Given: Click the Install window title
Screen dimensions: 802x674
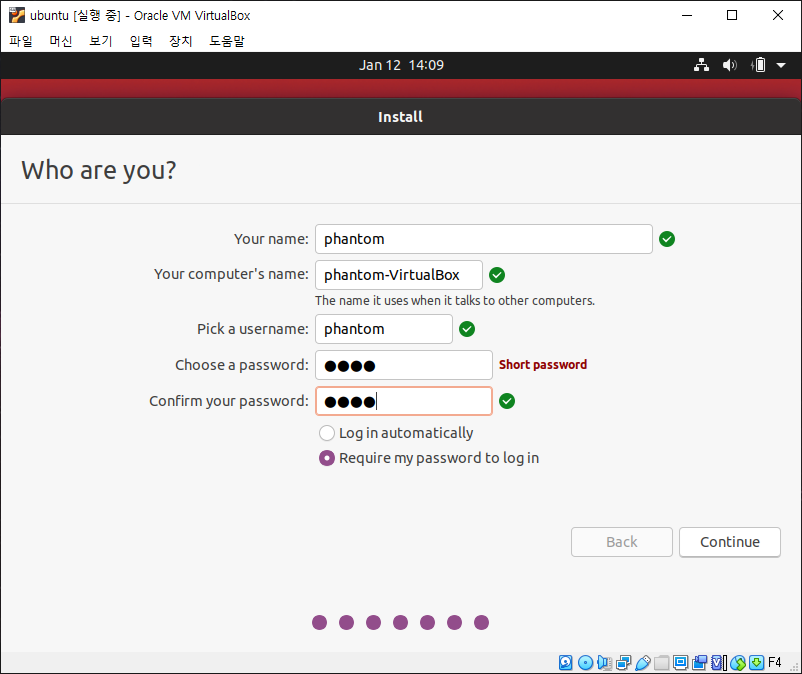Looking at the screenshot, I should coord(400,117).
